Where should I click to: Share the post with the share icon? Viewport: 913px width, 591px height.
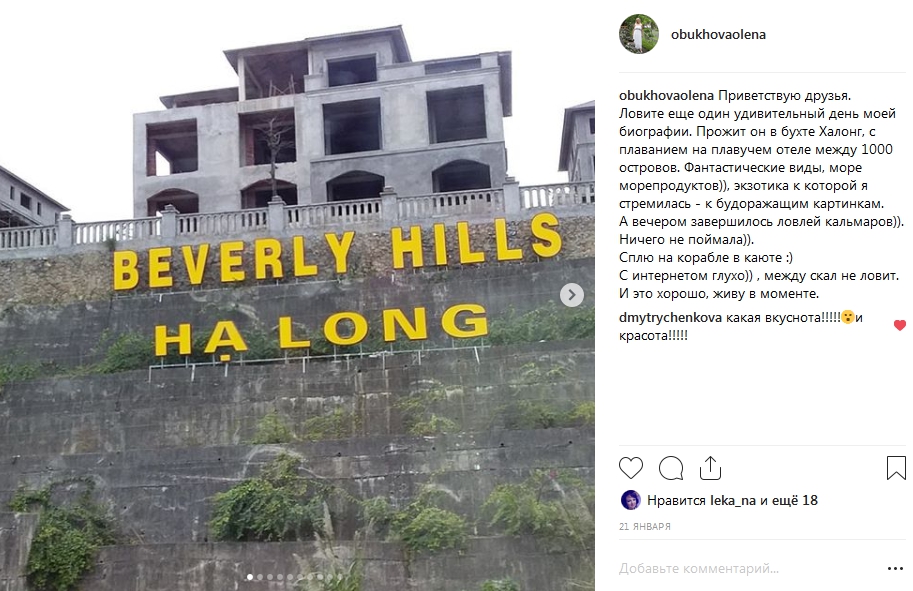click(710, 468)
